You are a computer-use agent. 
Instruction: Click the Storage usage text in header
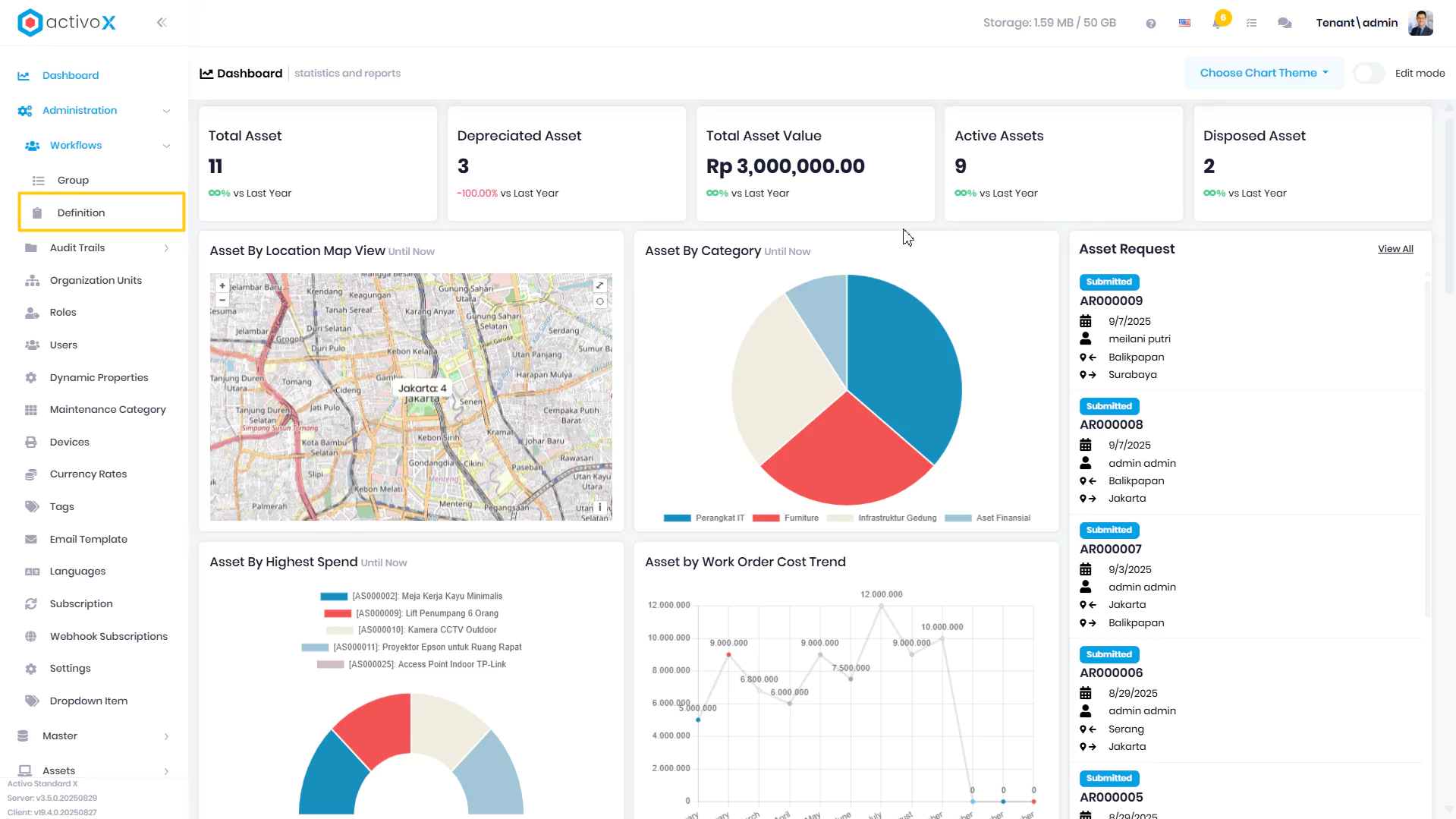1049,23
